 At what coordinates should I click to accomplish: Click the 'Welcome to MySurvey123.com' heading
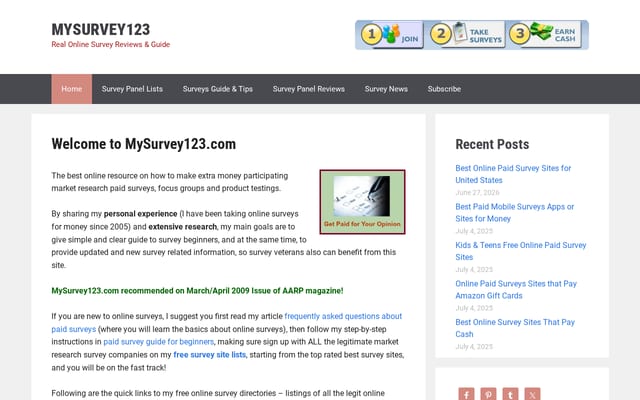coord(144,144)
